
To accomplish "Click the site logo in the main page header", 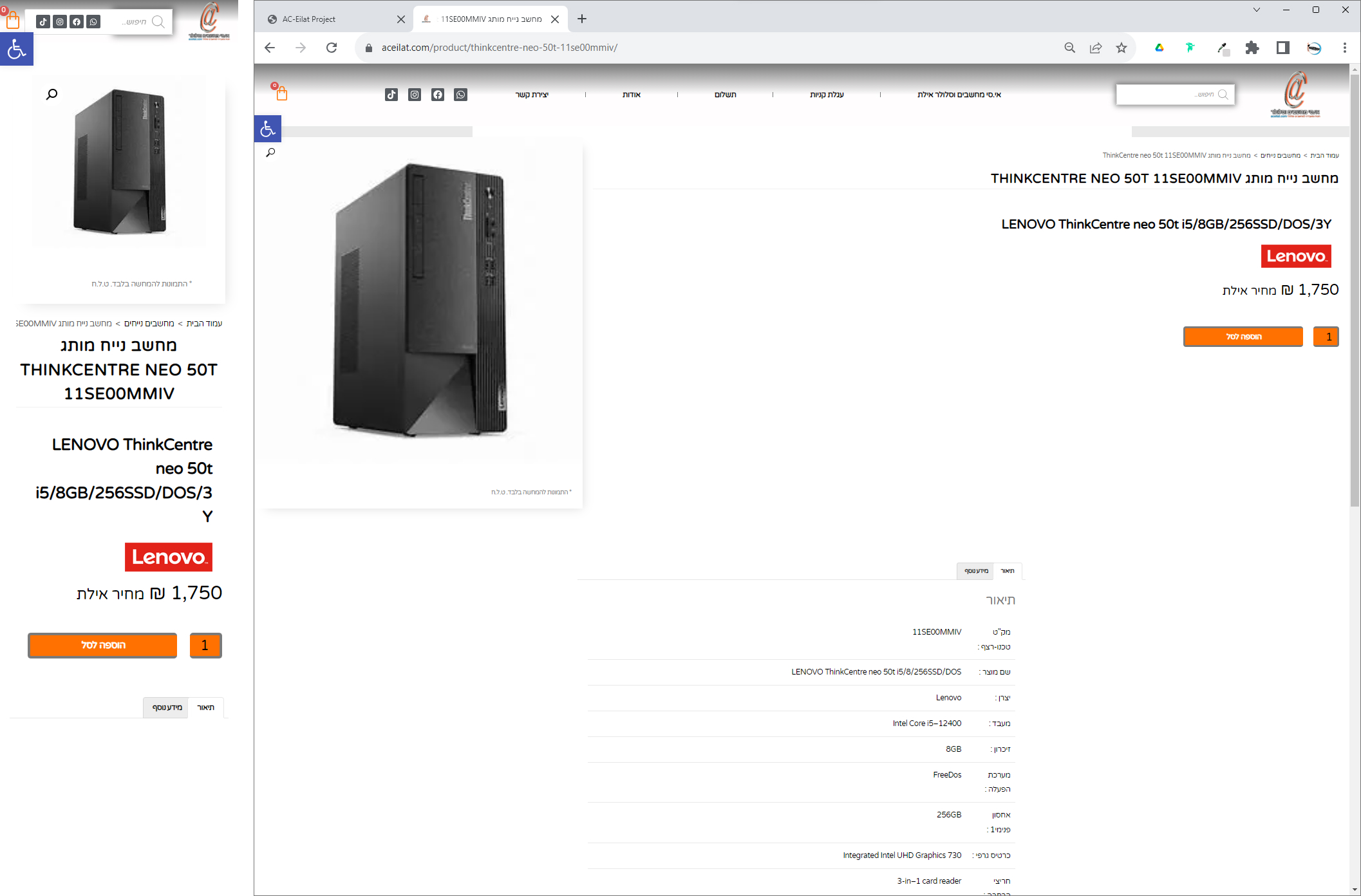I will [1295, 95].
